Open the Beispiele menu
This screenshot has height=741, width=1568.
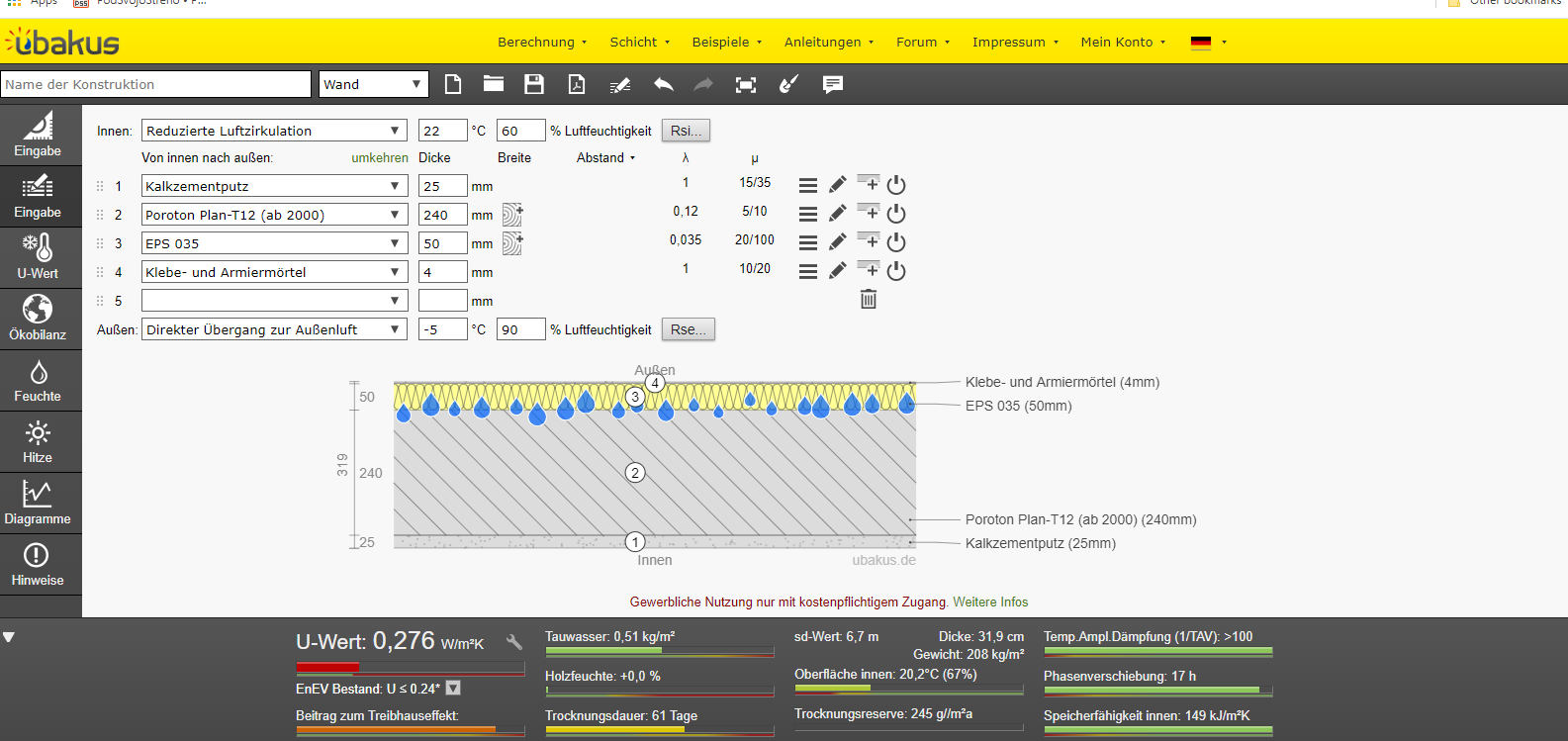(x=726, y=42)
